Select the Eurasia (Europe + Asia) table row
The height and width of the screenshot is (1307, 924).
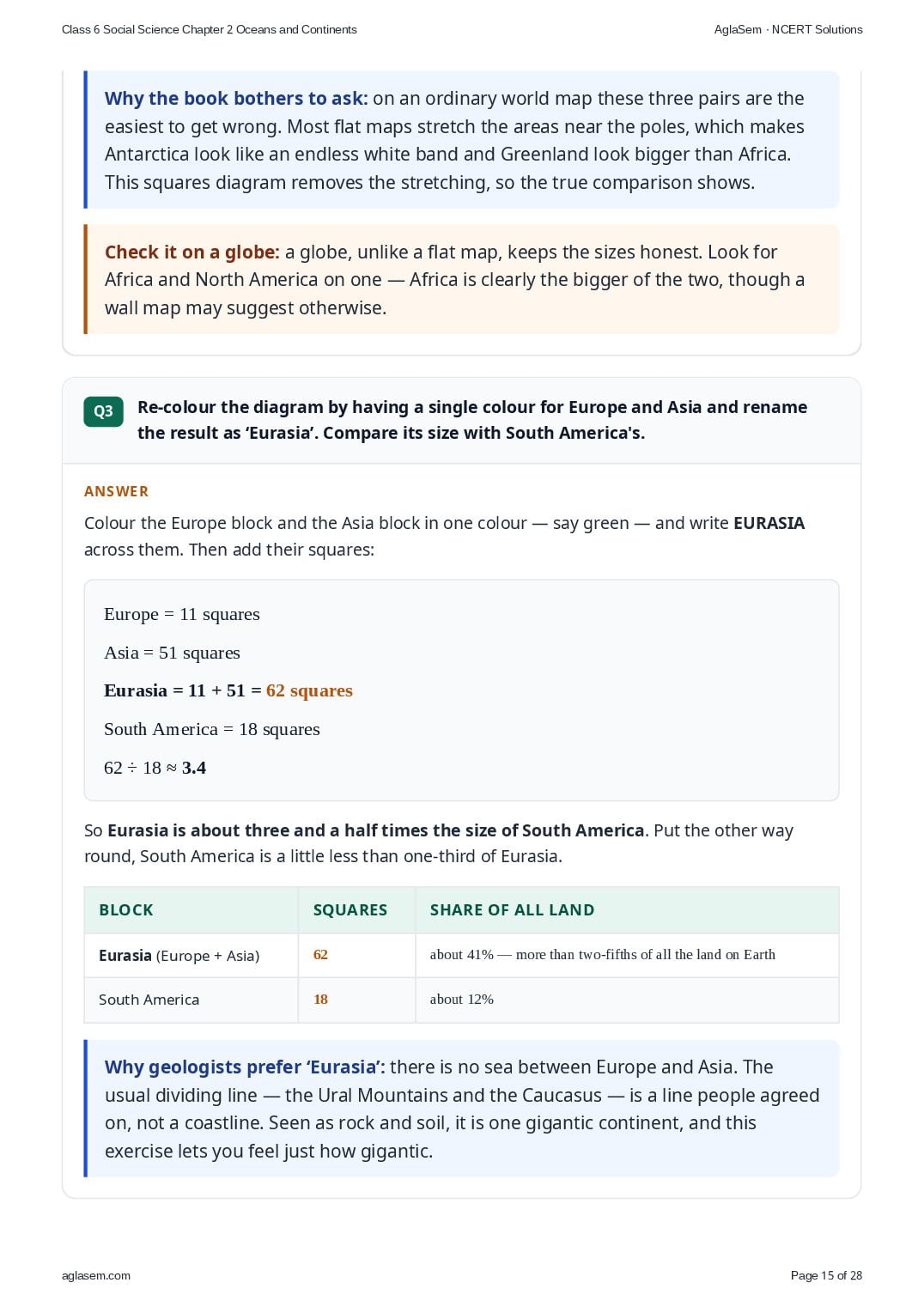click(x=461, y=955)
